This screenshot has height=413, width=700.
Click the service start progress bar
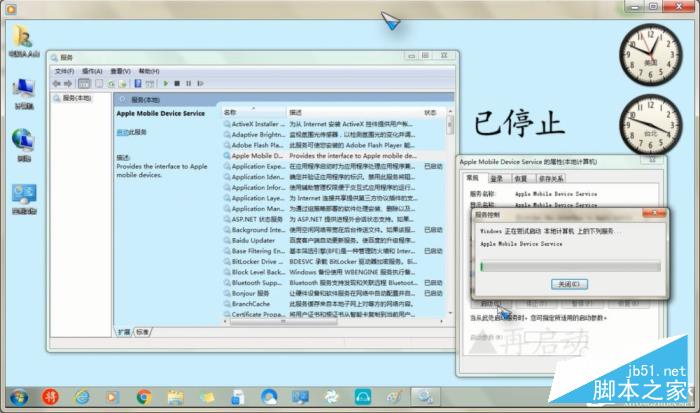click(571, 267)
